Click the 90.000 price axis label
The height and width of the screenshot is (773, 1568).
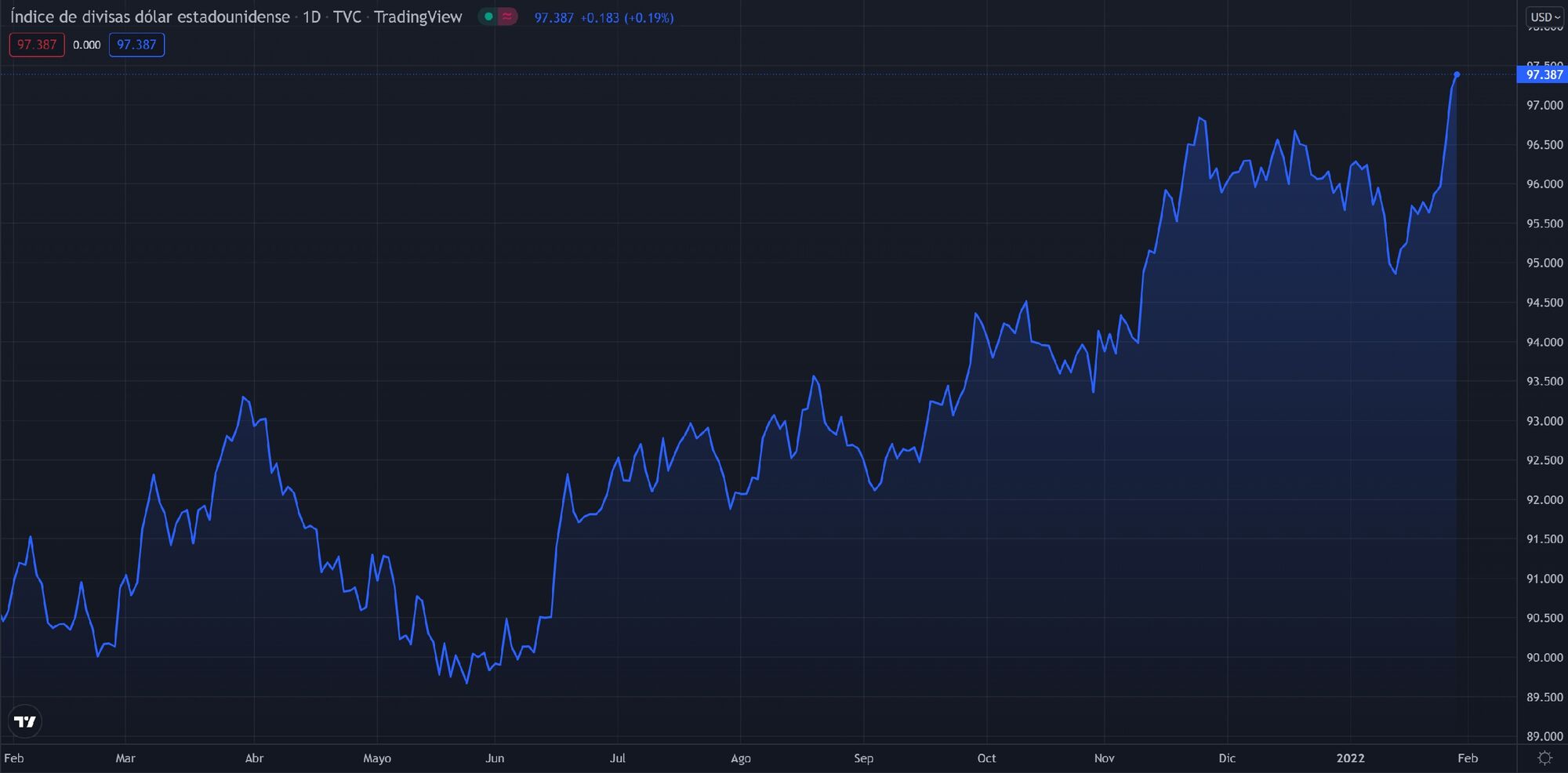(x=1544, y=658)
